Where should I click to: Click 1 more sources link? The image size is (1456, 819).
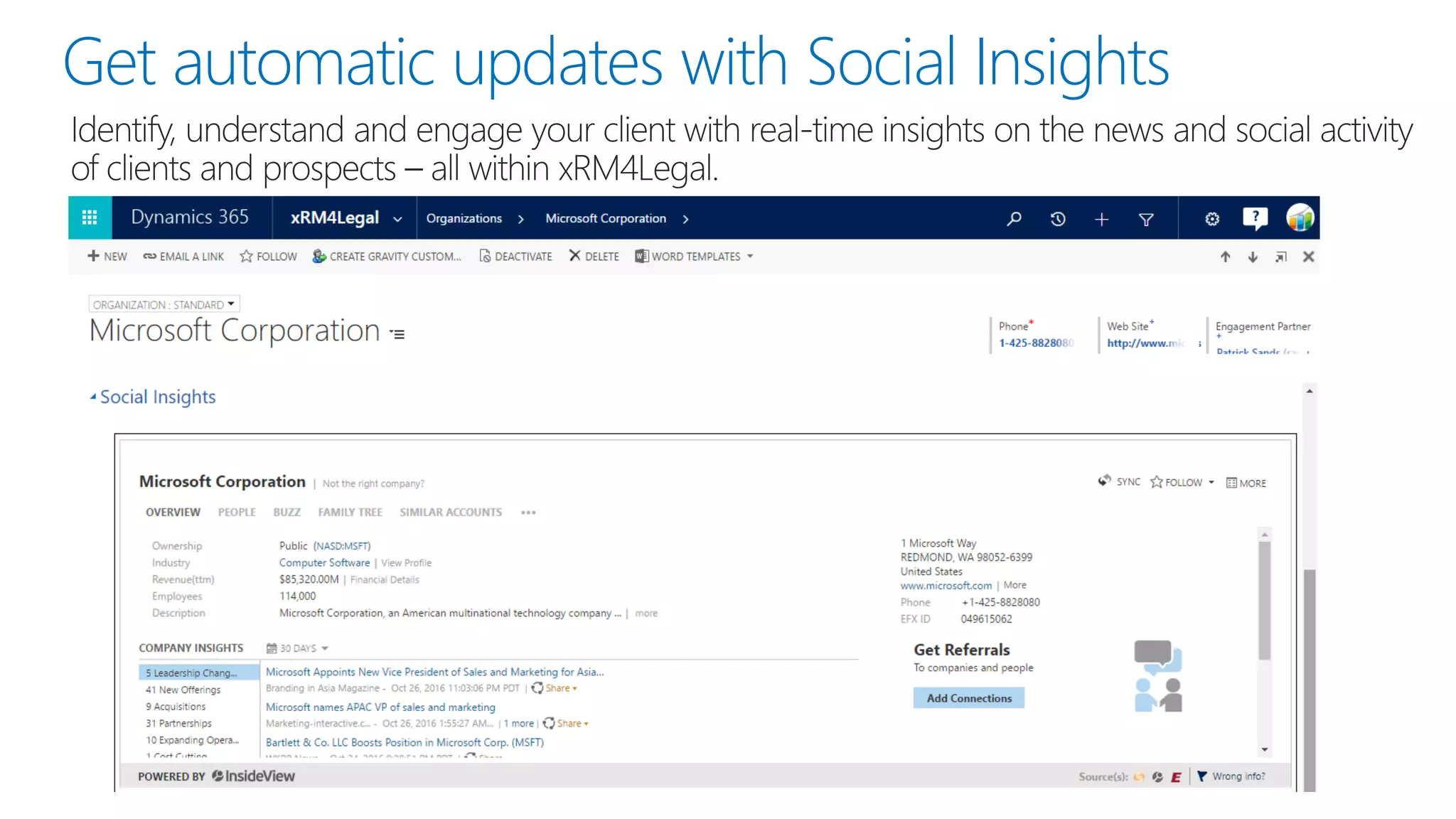518,723
